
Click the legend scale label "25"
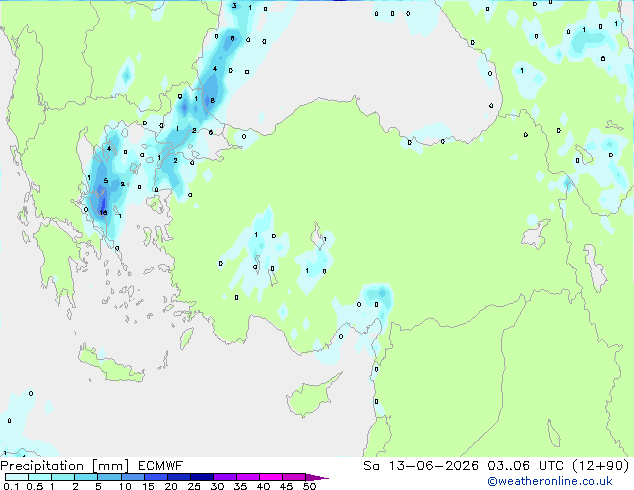coord(194,486)
